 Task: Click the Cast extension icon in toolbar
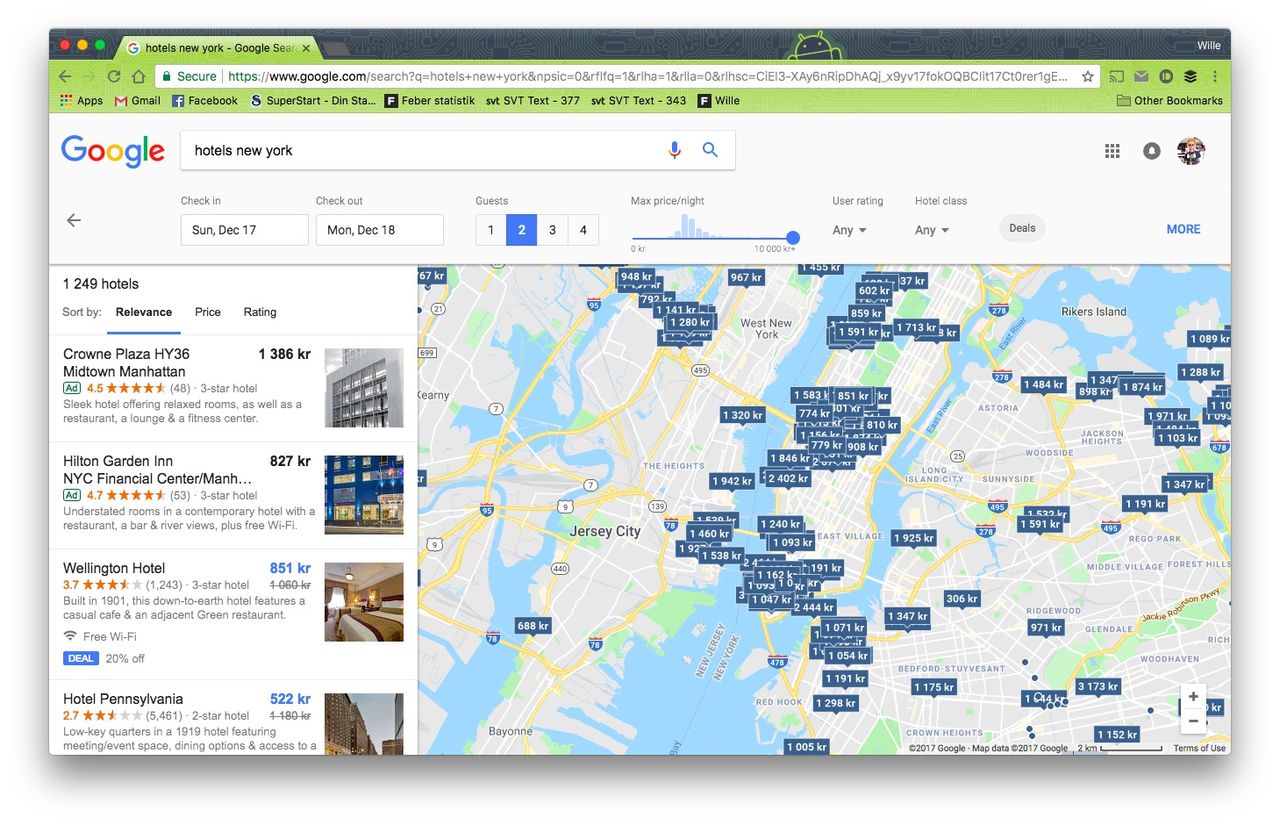click(x=1117, y=76)
